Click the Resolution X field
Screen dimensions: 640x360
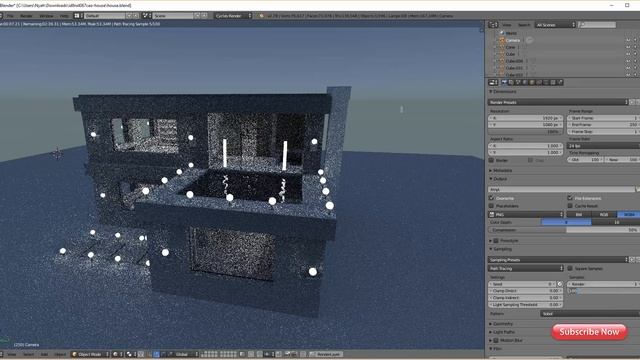(526, 118)
